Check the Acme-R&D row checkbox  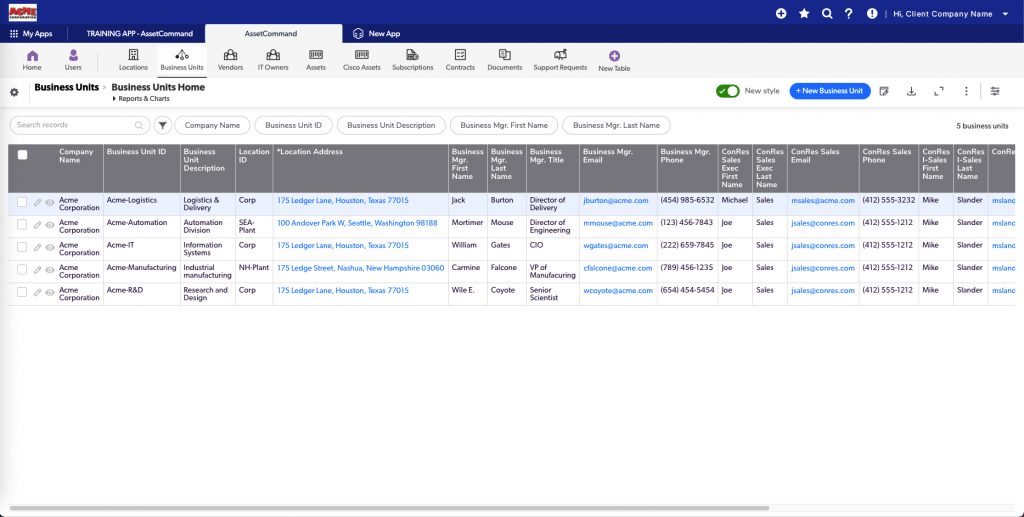point(22,292)
